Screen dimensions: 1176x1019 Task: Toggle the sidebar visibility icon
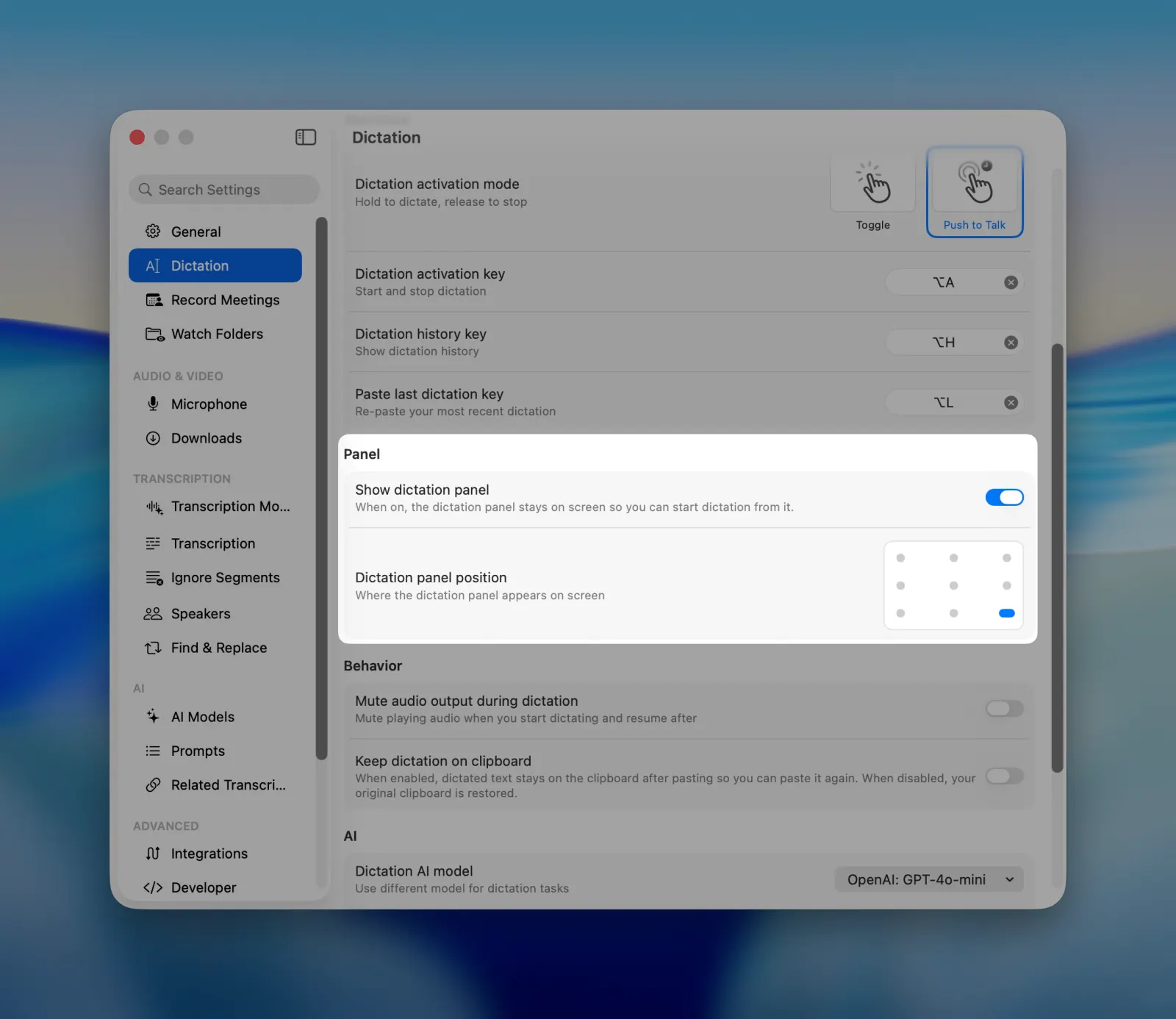(x=306, y=137)
